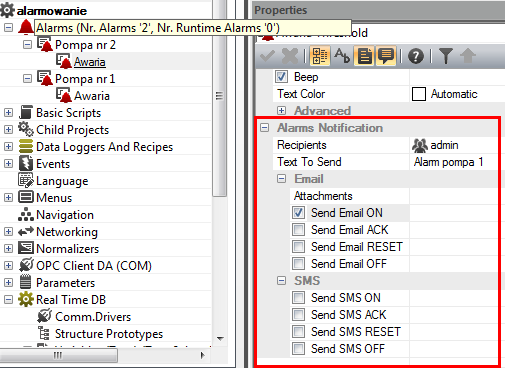The height and width of the screenshot is (368, 505).
Task: Collapse the Pompa nr 1 node
Action: click(27, 78)
